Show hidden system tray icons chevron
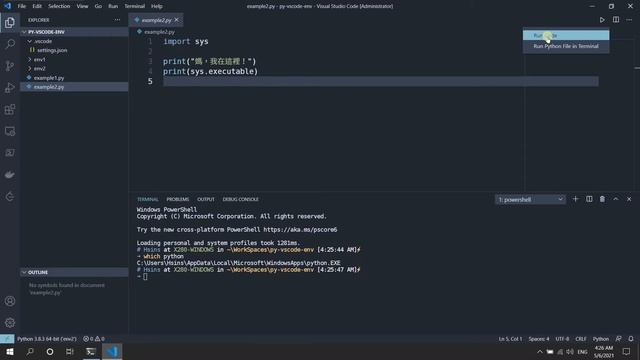This screenshot has width=640, height=360. 540,351
